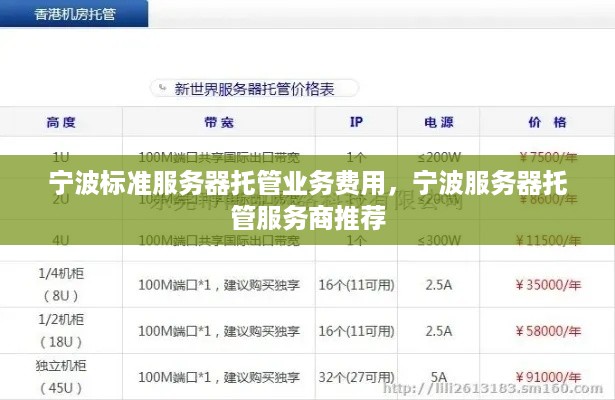Select the 电源 column header
Viewport: 615px width, 400px height.
(439, 122)
